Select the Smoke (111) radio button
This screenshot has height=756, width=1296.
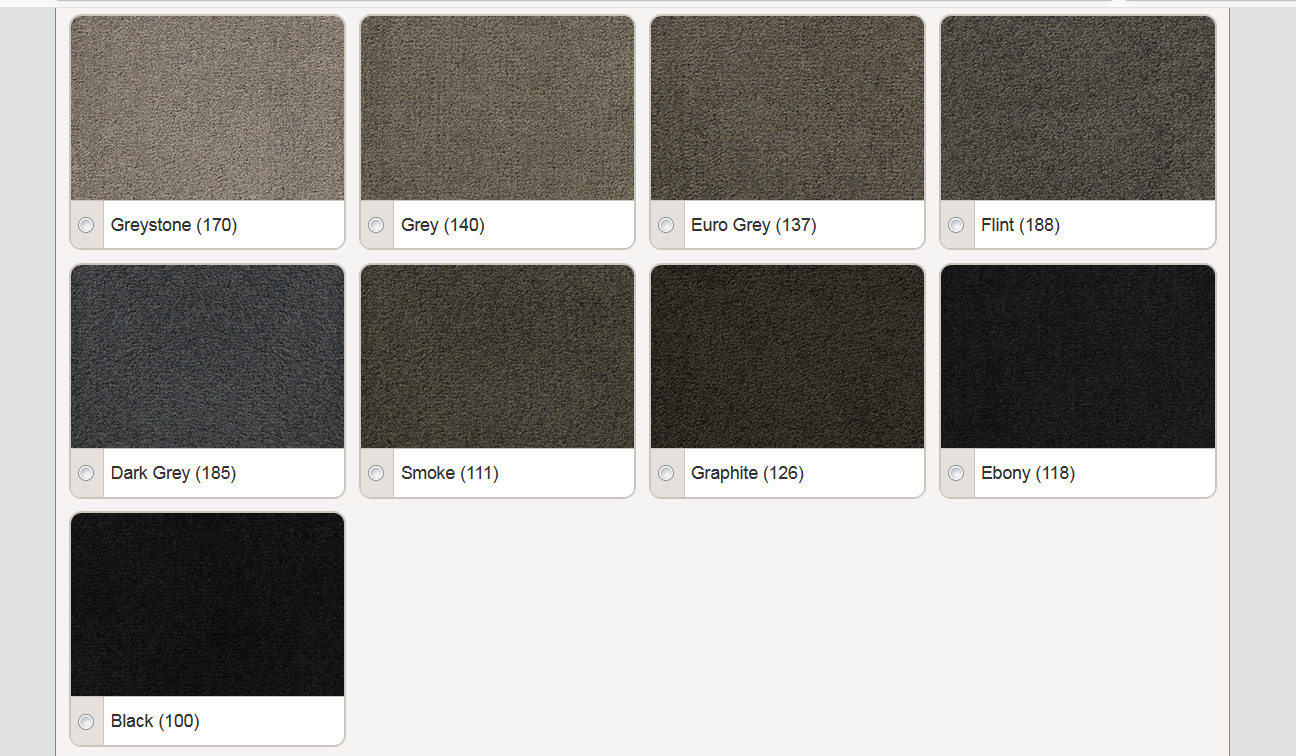coord(376,473)
